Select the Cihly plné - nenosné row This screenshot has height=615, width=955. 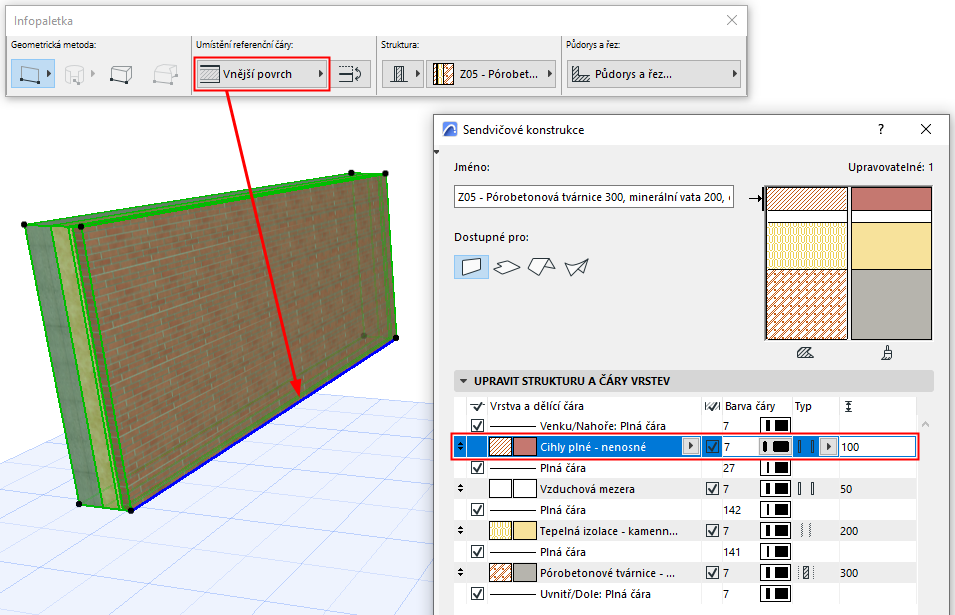click(685, 446)
